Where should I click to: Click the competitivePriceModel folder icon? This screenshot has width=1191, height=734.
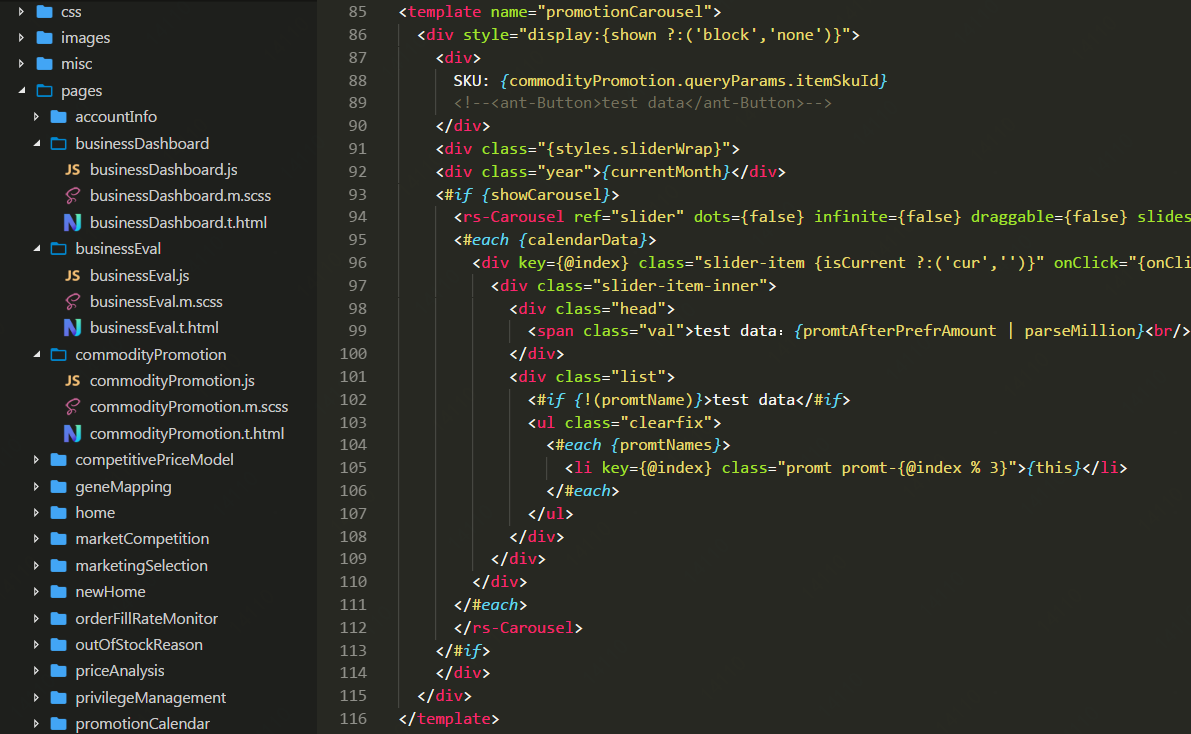[58, 460]
